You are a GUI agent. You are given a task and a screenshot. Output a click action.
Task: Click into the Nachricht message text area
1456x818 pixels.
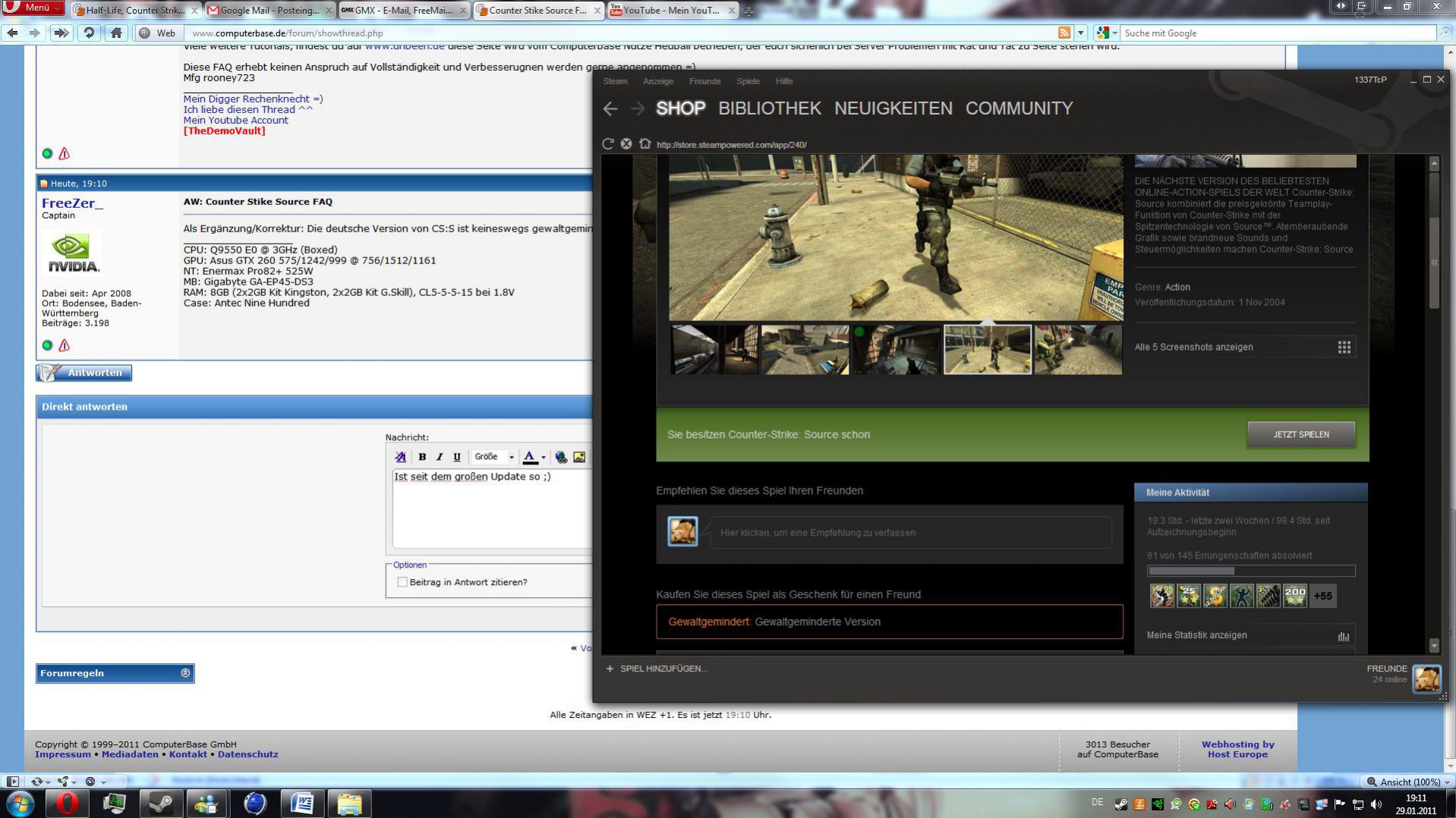tap(492, 508)
